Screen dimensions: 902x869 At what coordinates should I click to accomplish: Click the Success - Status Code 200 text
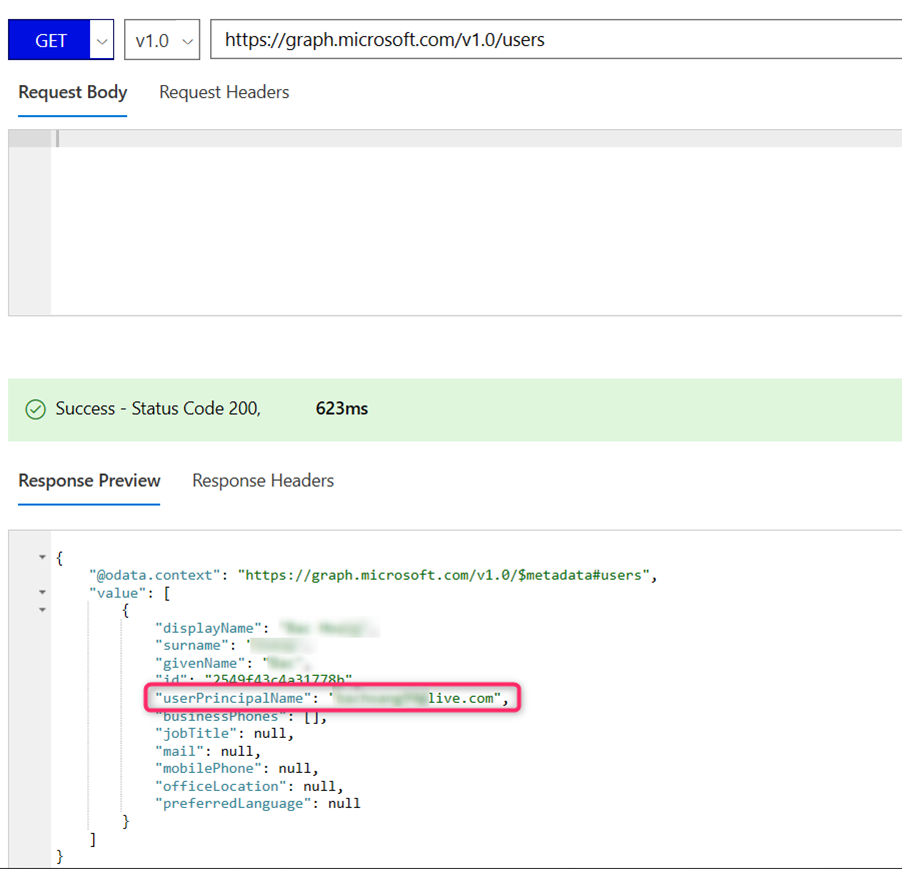pos(158,409)
